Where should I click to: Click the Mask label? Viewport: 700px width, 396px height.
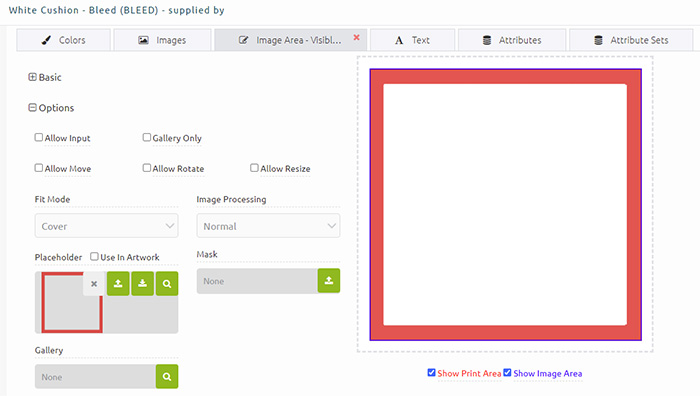(207, 254)
